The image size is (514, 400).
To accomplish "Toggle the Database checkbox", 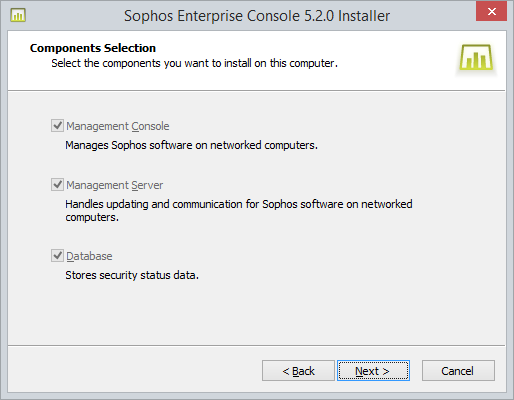I will click(x=57, y=256).
